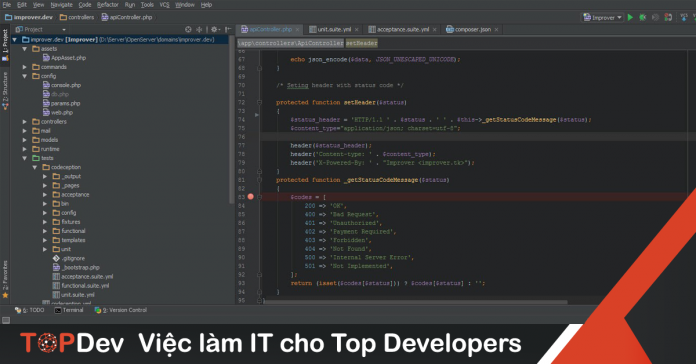Click the project settings gear icon

[x=214, y=29]
